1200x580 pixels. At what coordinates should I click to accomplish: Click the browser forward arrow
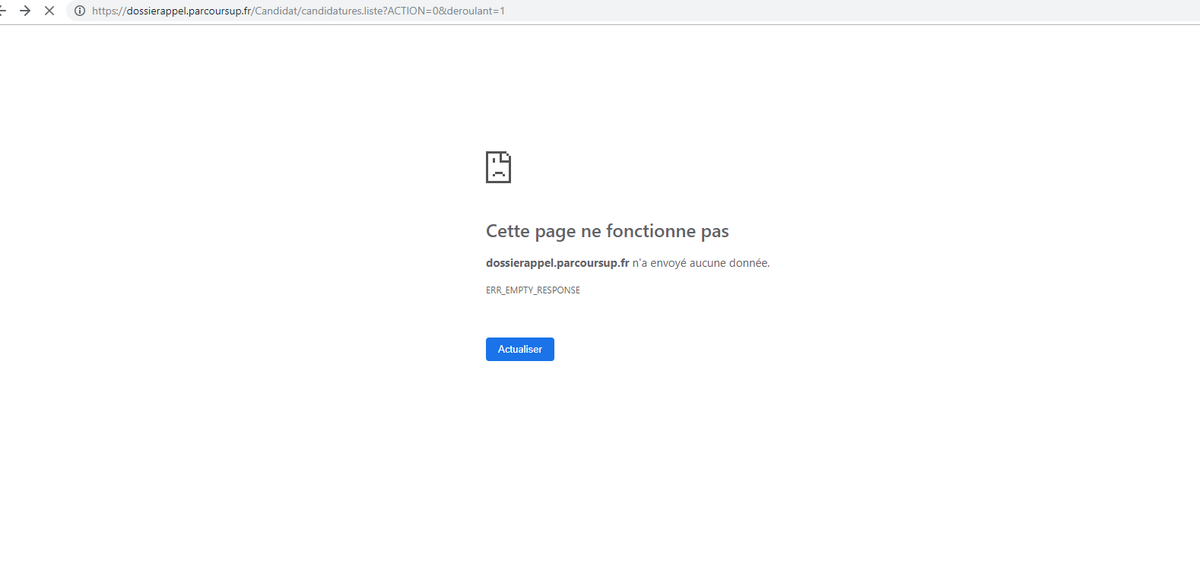(25, 10)
